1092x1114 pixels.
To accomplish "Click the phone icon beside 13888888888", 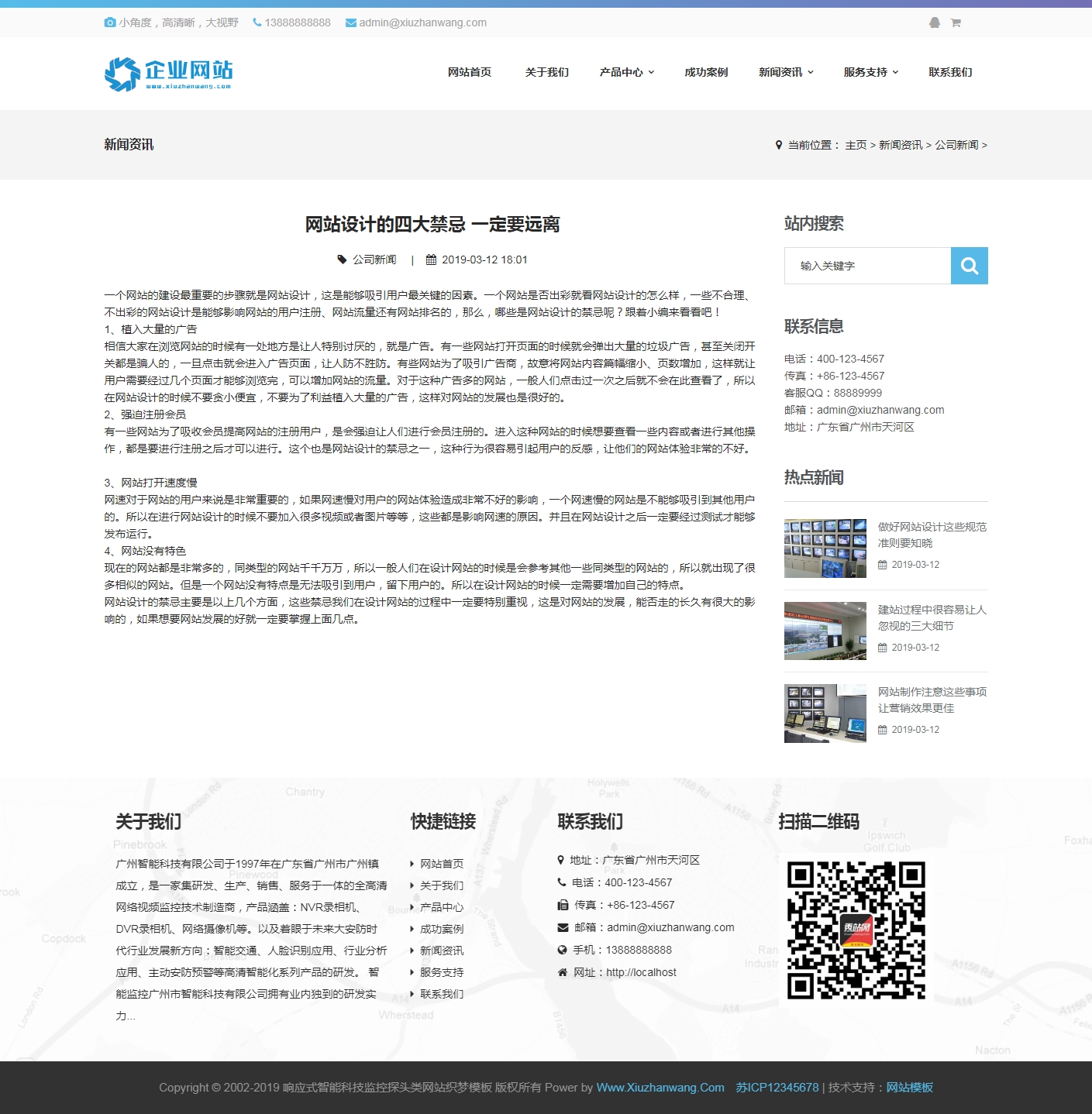I will (x=257, y=23).
